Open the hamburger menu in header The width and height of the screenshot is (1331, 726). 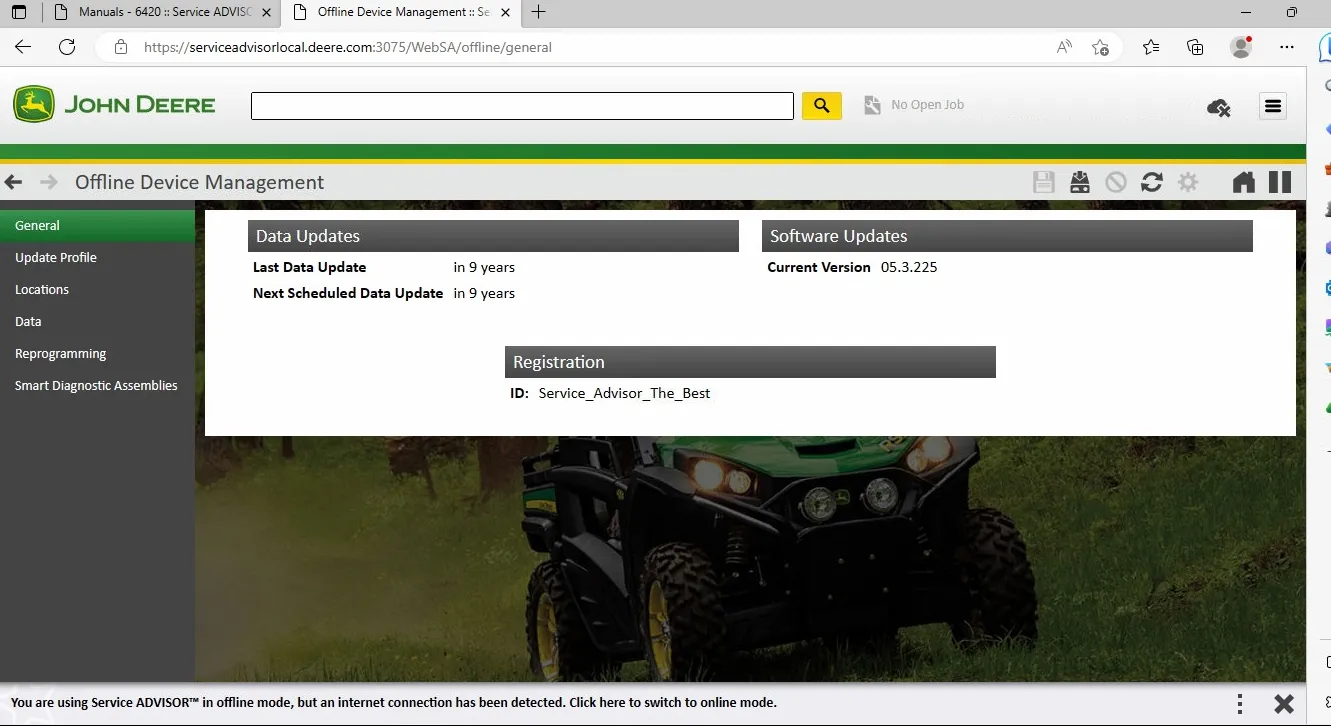(1272, 106)
